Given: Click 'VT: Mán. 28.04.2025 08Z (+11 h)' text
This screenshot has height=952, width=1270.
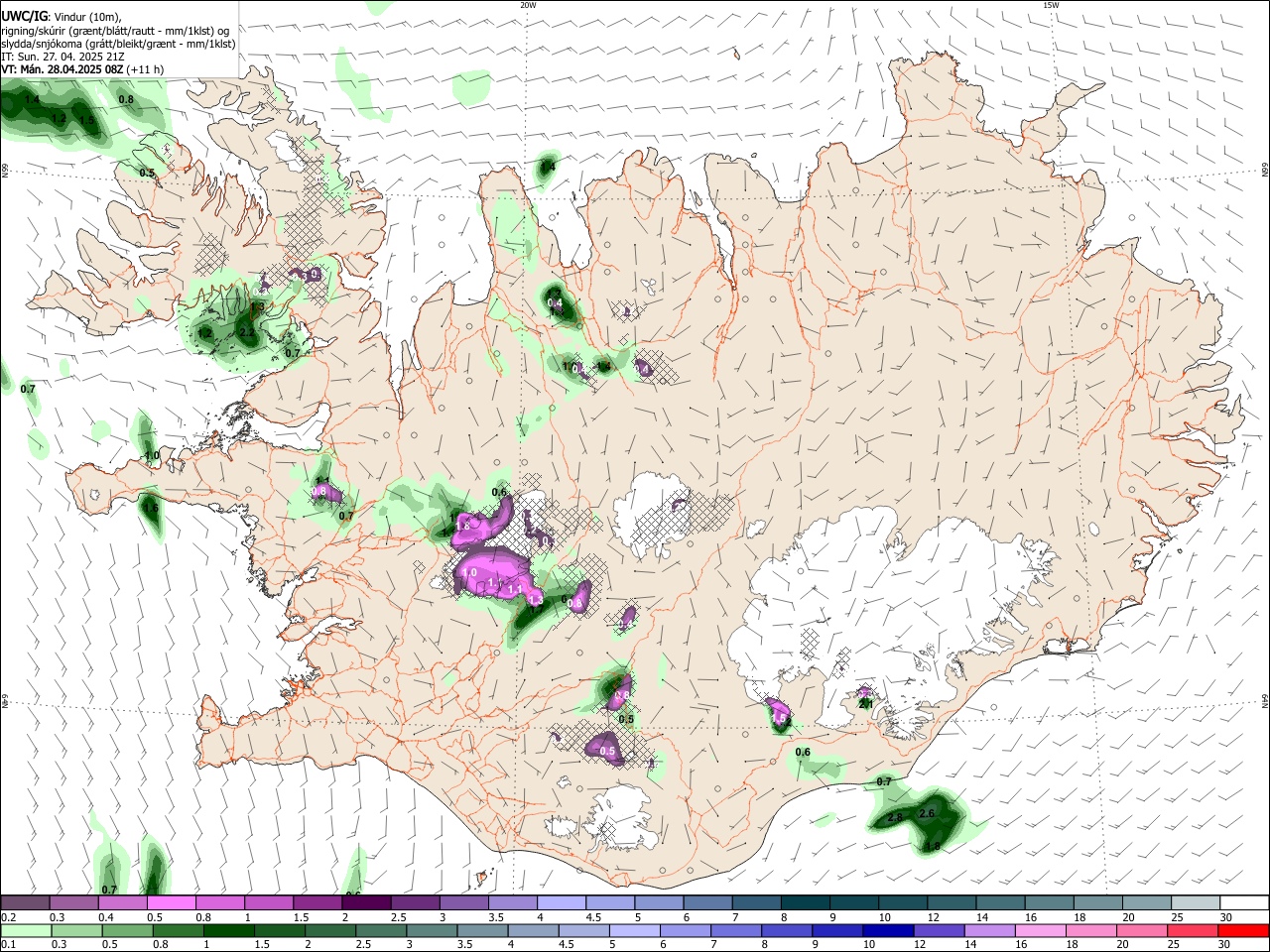Looking at the screenshot, I should 83,69.
